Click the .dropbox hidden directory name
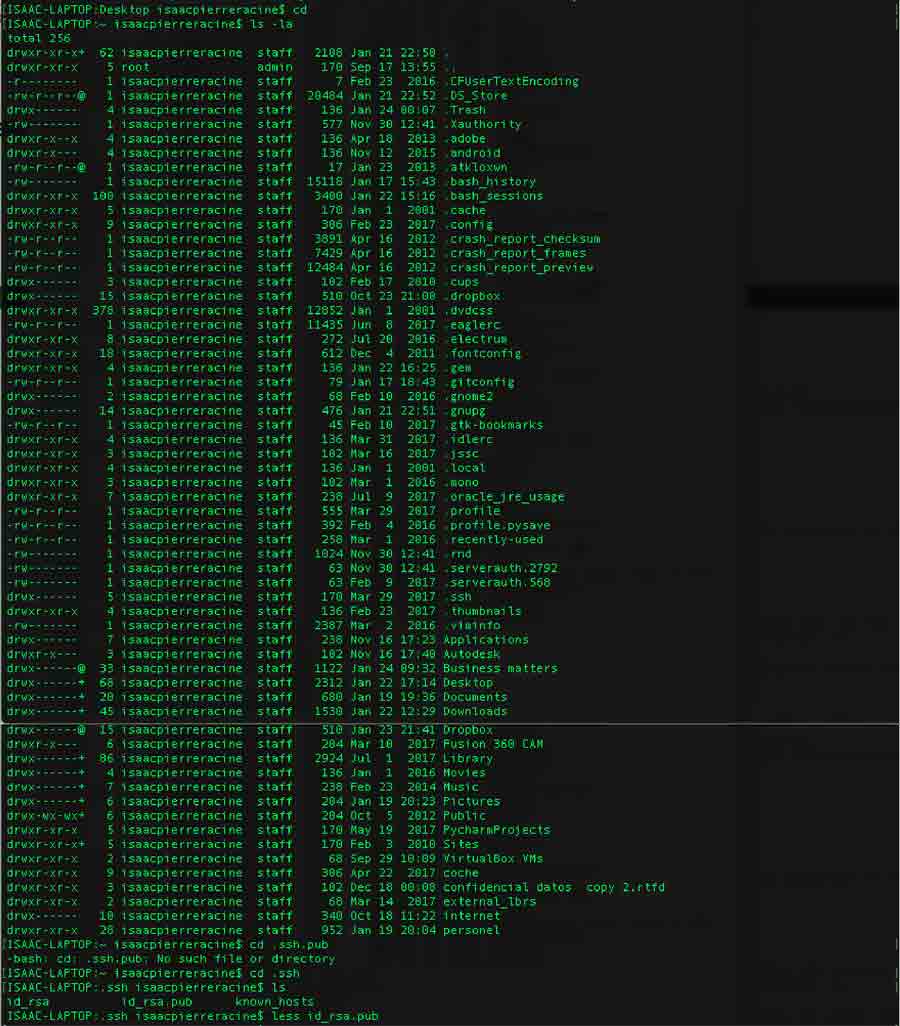 tap(474, 296)
